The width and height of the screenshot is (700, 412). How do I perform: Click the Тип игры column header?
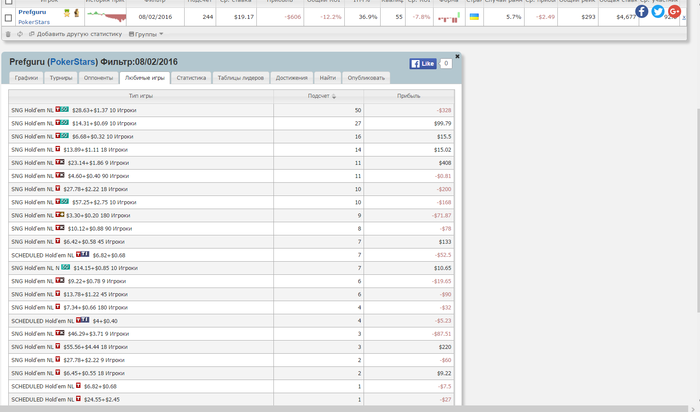point(141,96)
